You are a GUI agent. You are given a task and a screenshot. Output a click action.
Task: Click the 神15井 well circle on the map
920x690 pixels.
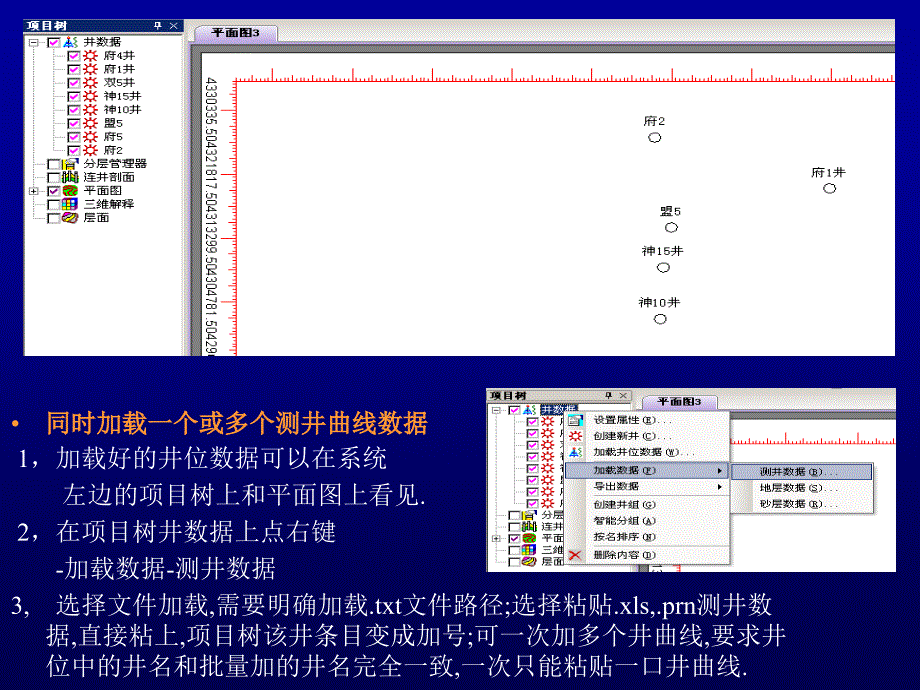[x=663, y=268]
